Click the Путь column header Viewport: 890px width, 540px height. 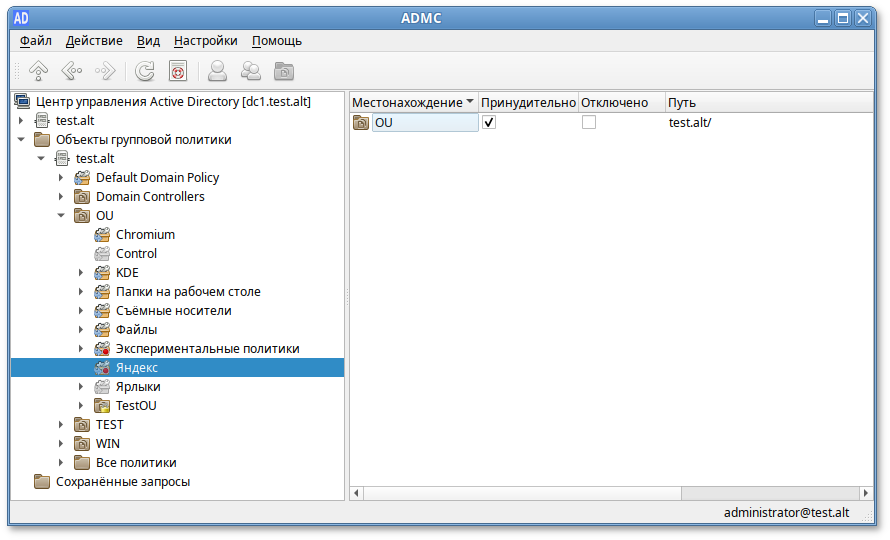[682, 103]
